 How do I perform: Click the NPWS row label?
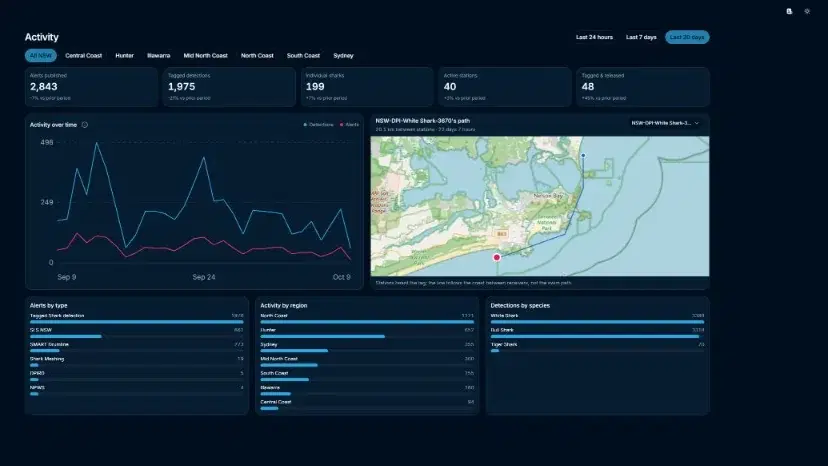(x=37, y=387)
